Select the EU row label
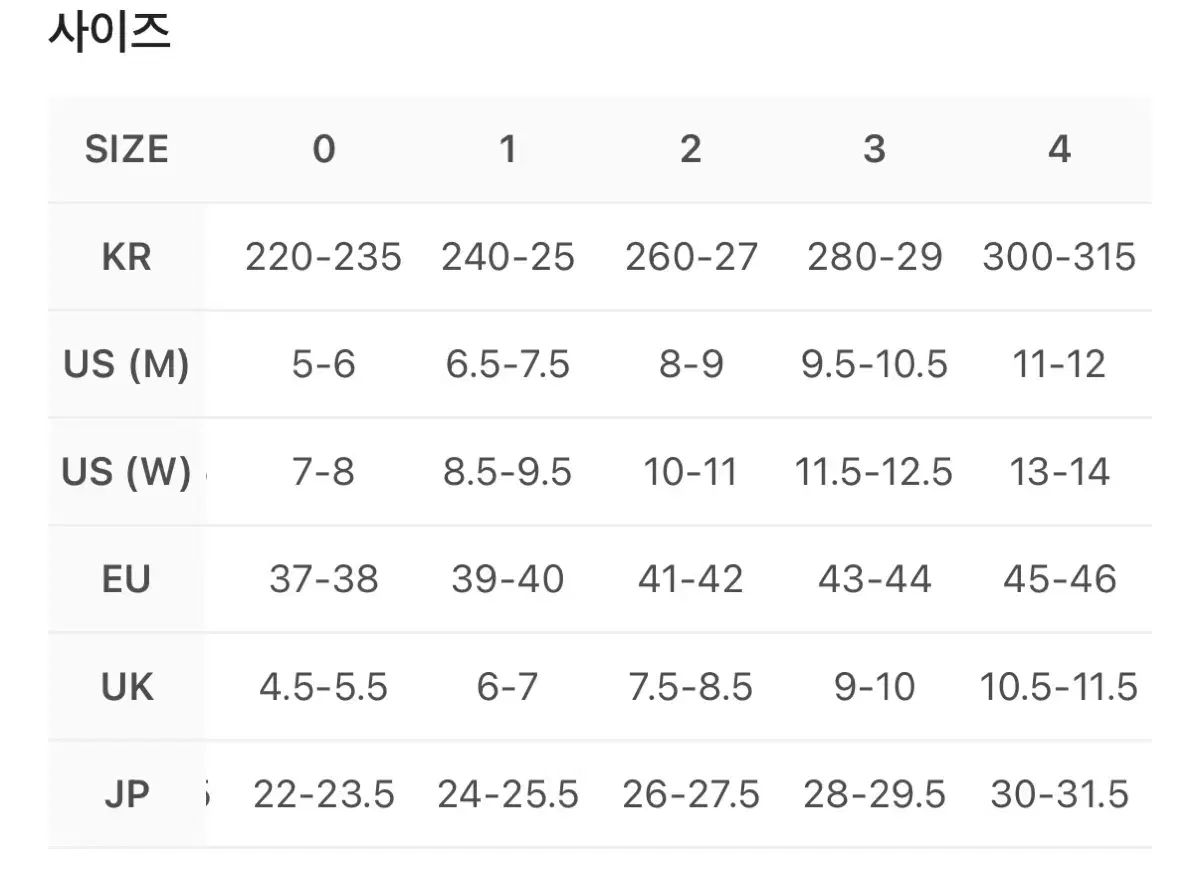The height and width of the screenshot is (881, 1200). (x=126, y=579)
